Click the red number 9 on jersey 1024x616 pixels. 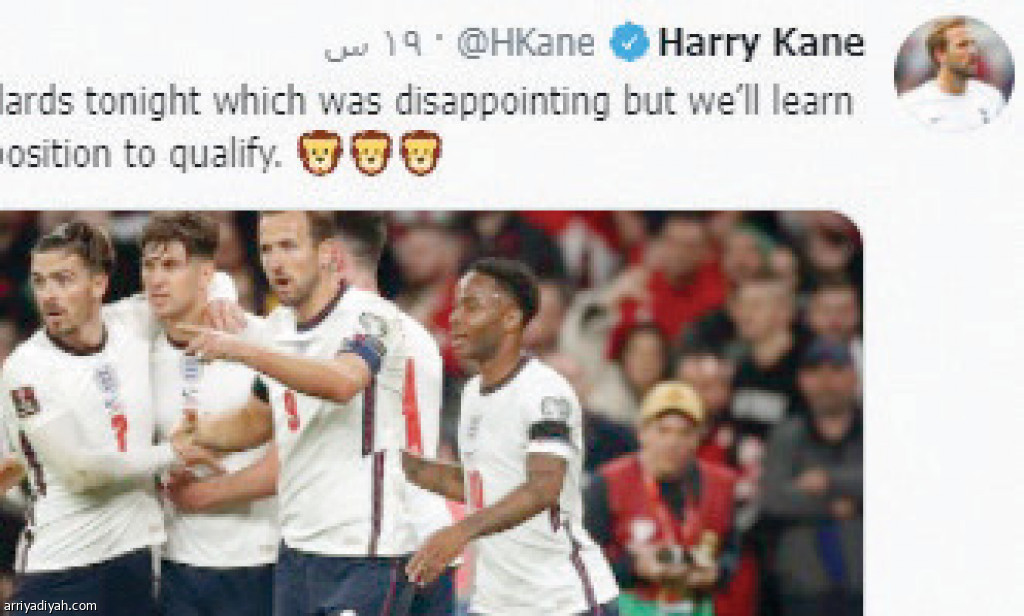(x=291, y=411)
